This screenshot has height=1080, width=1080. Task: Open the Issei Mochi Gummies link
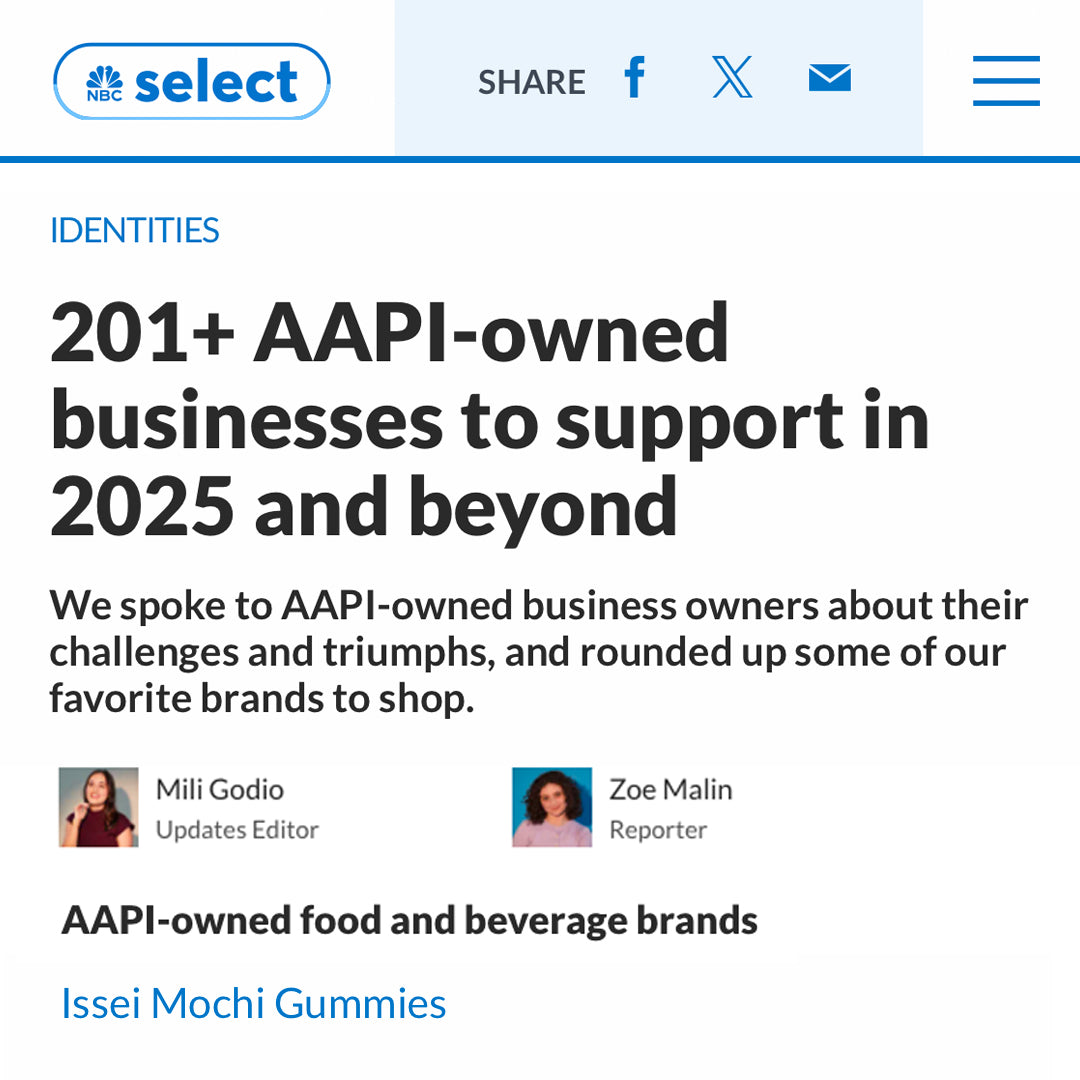[x=254, y=1003]
